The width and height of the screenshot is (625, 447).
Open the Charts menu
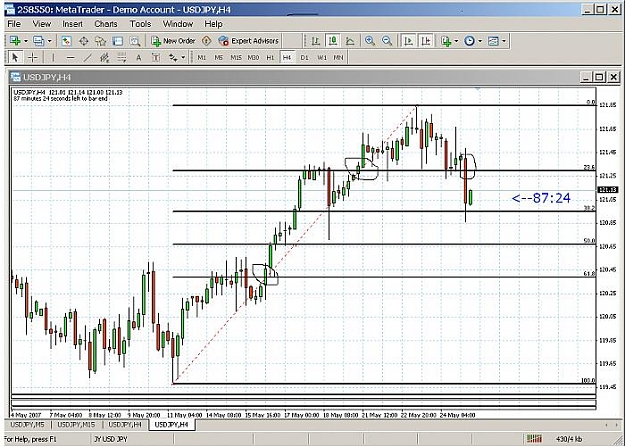(106, 24)
